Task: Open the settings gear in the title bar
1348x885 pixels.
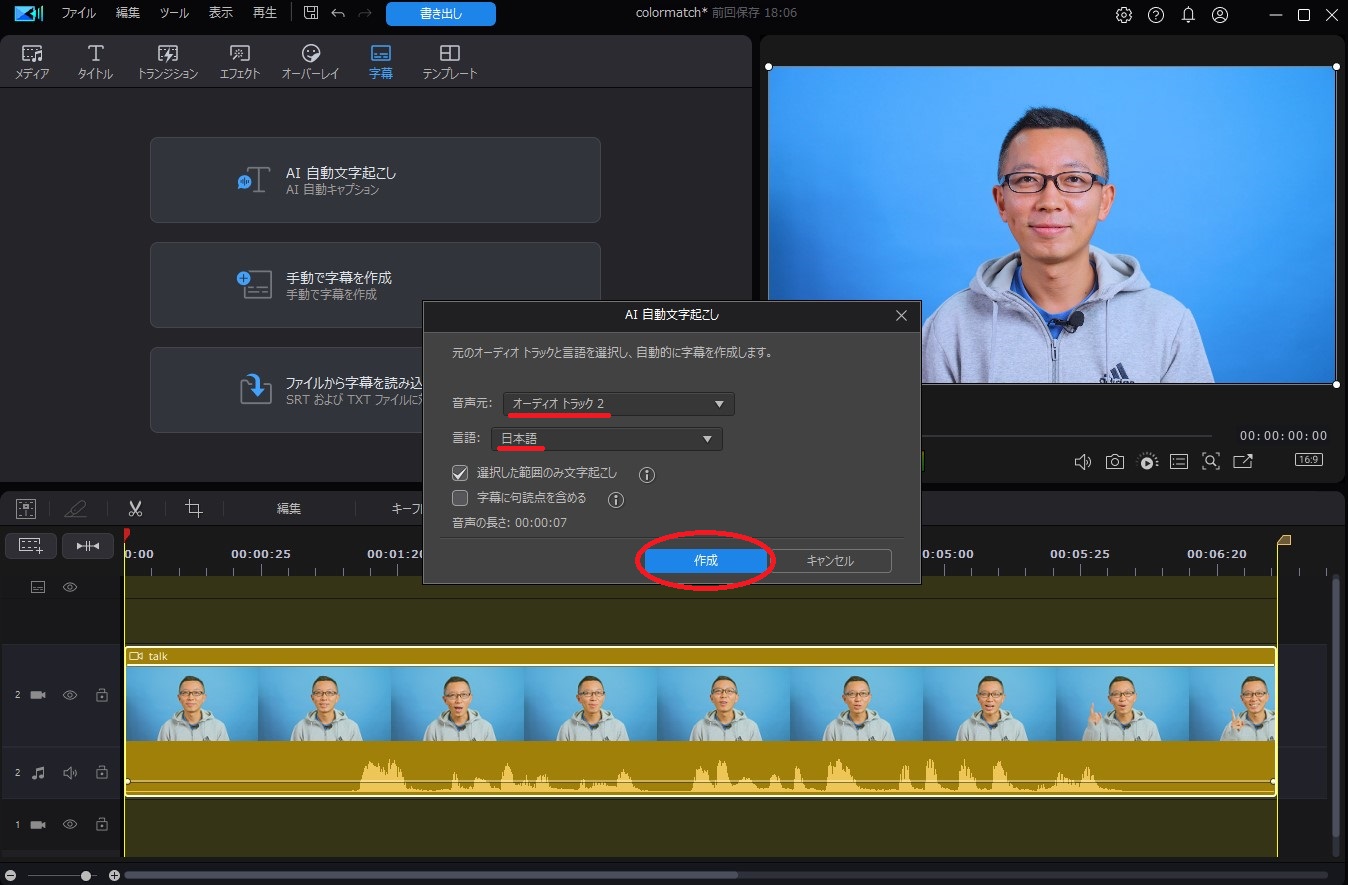Action: pos(1123,15)
